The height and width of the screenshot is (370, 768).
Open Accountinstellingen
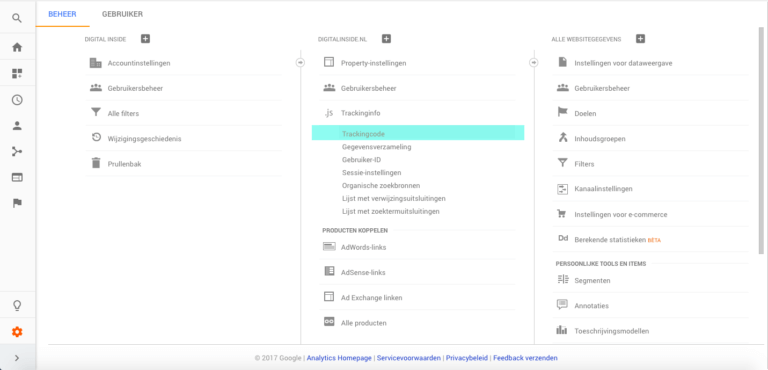(x=184, y=63)
